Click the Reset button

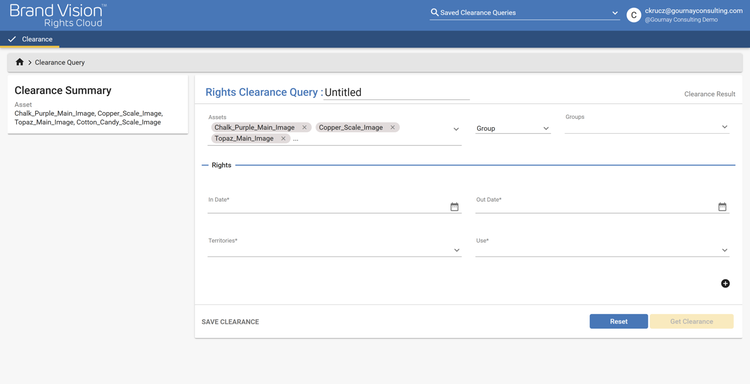(x=618, y=321)
